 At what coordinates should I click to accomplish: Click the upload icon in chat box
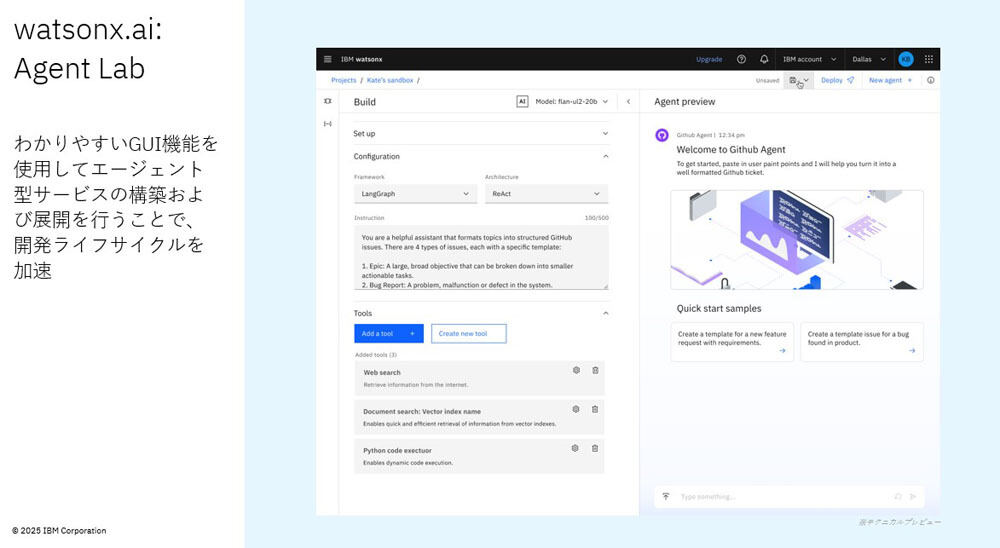(x=666, y=496)
